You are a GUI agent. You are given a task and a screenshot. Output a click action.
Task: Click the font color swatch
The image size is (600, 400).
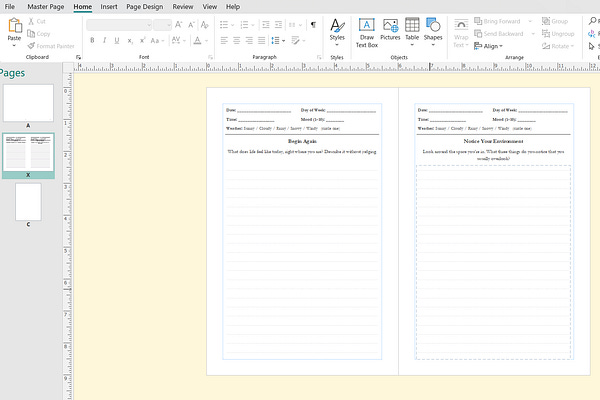[x=198, y=41]
